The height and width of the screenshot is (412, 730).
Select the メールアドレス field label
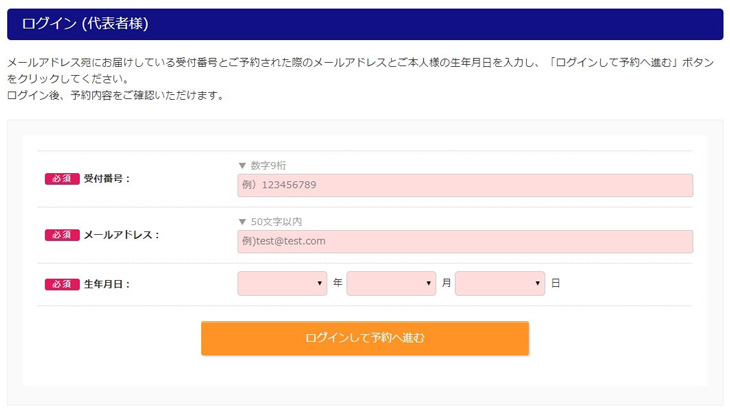click(121, 235)
